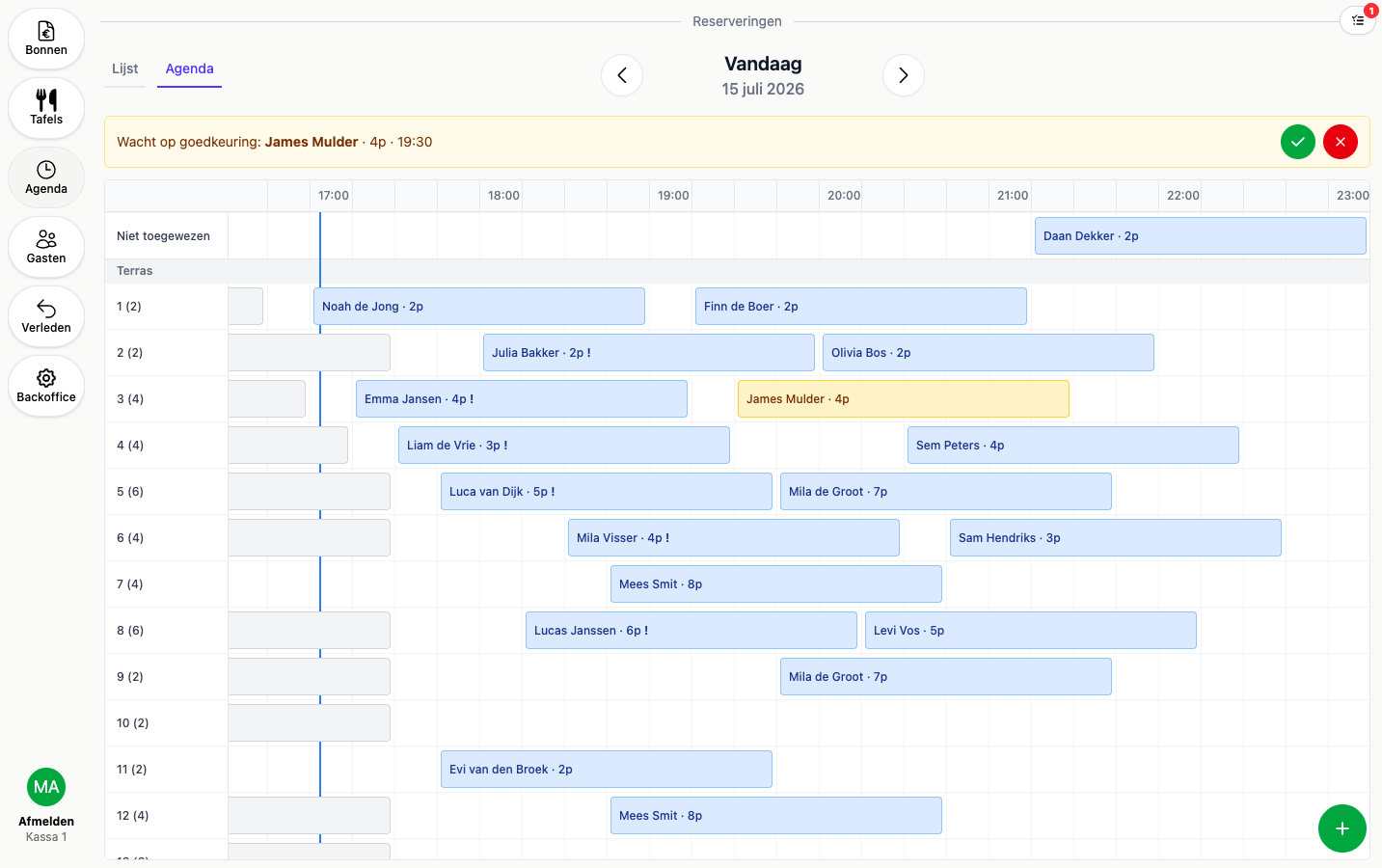Open Lucas Janssen 6p reservation
The width and height of the screenshot is (1382, 868).
pos(691,631)
